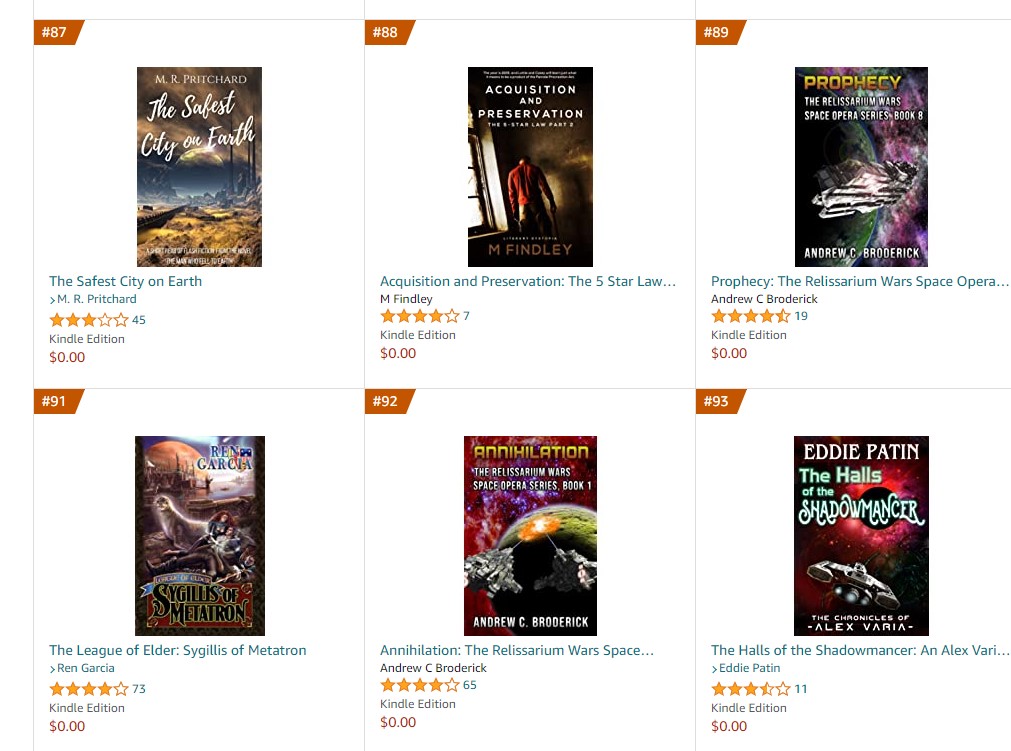View star rating for The Safest City on Earth

[89, 320]
